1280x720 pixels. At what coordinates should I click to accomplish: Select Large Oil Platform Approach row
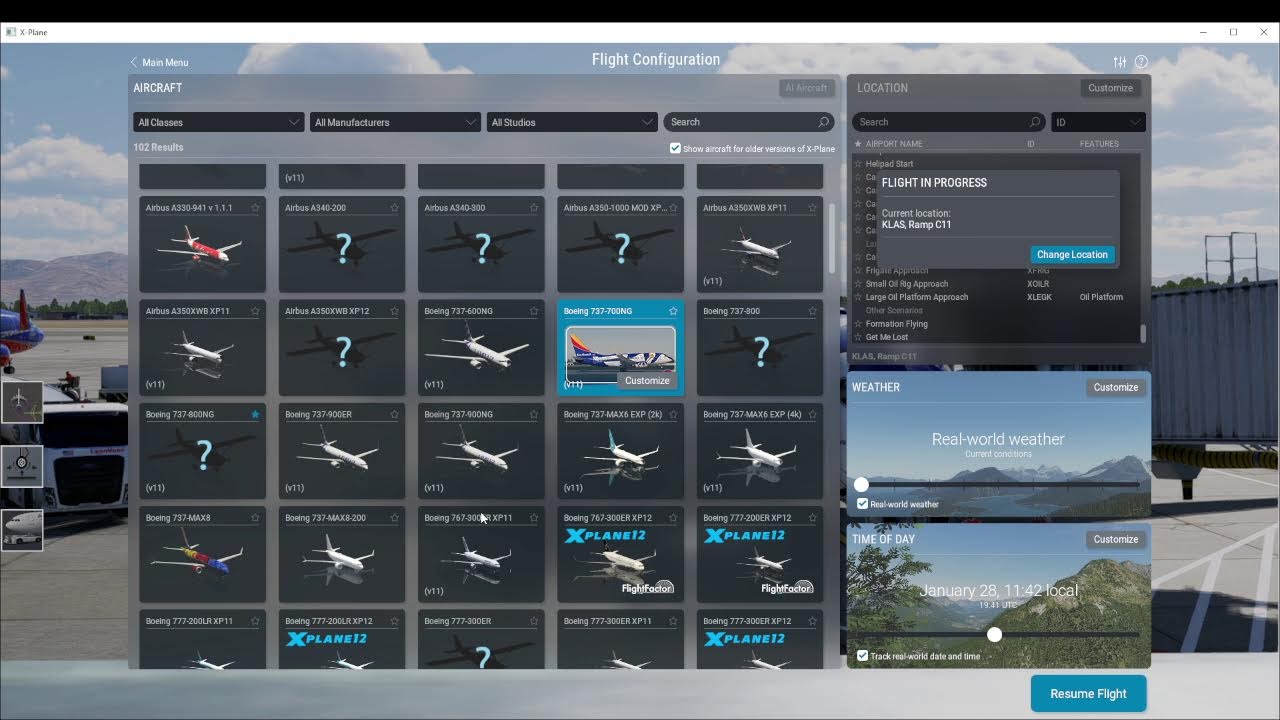click(x=996, y=297)
